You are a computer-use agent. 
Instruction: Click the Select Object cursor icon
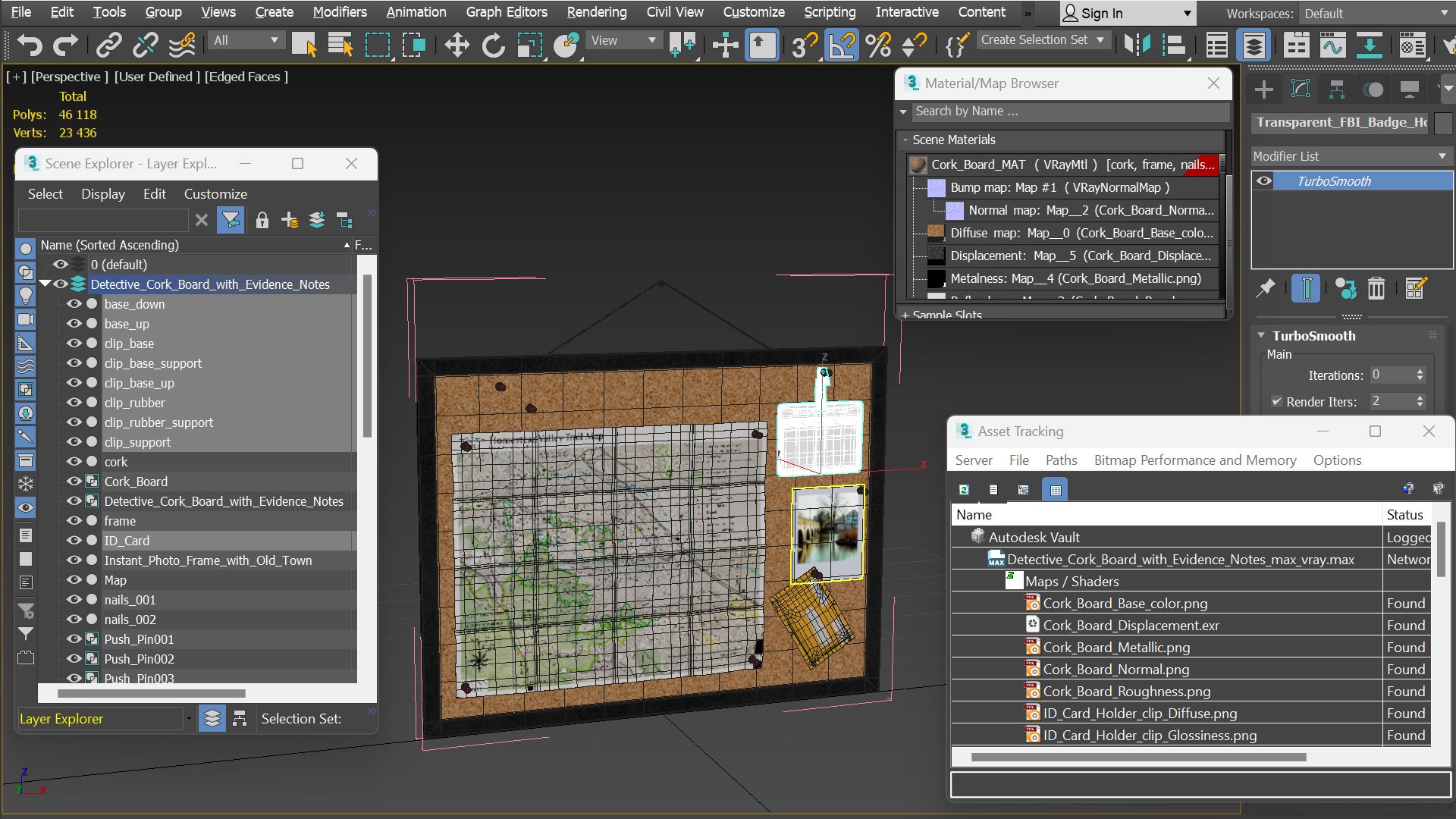pos(304,45)
